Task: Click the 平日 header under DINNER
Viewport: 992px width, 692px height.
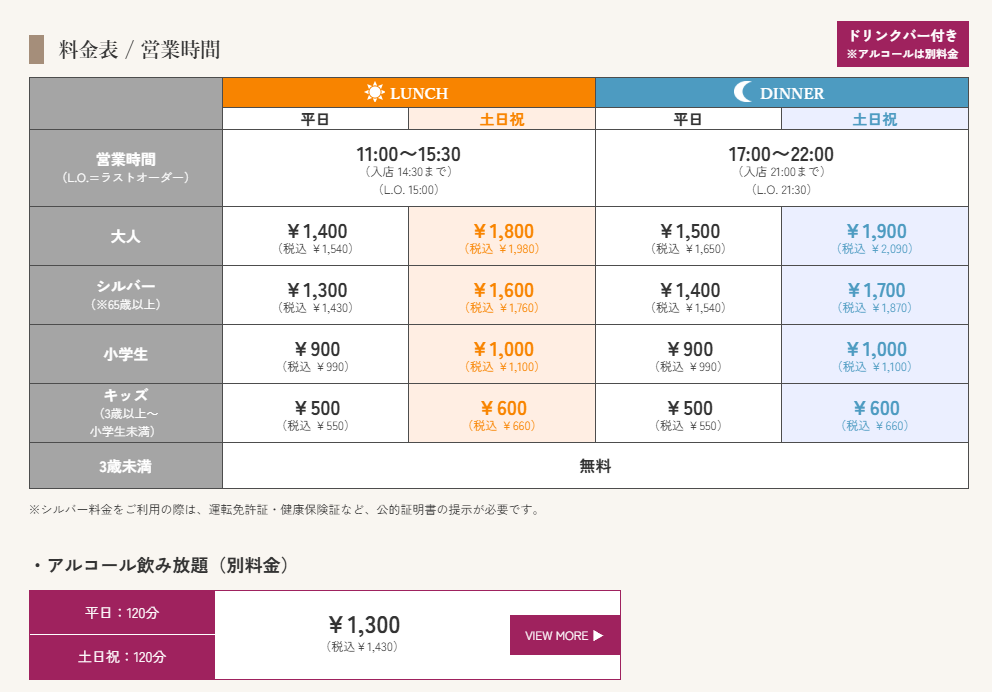Action: tap(688, 119)
